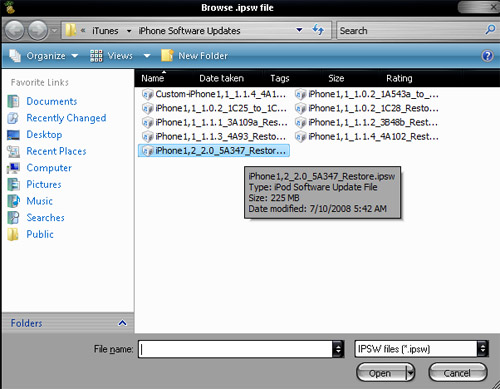500x389 pixels.
Task: Open the Organize menu
Action: tap(43, 56)
